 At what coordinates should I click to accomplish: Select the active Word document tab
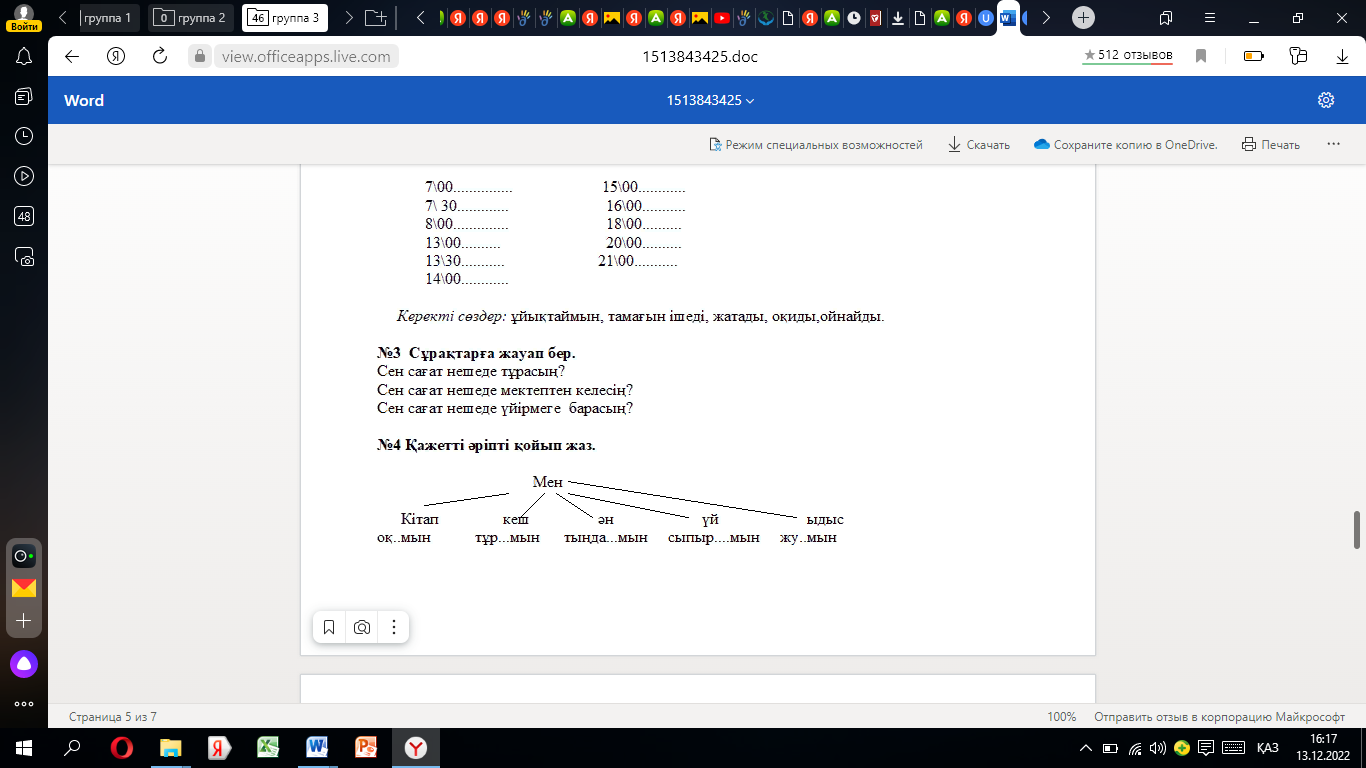coord(1007,18)
